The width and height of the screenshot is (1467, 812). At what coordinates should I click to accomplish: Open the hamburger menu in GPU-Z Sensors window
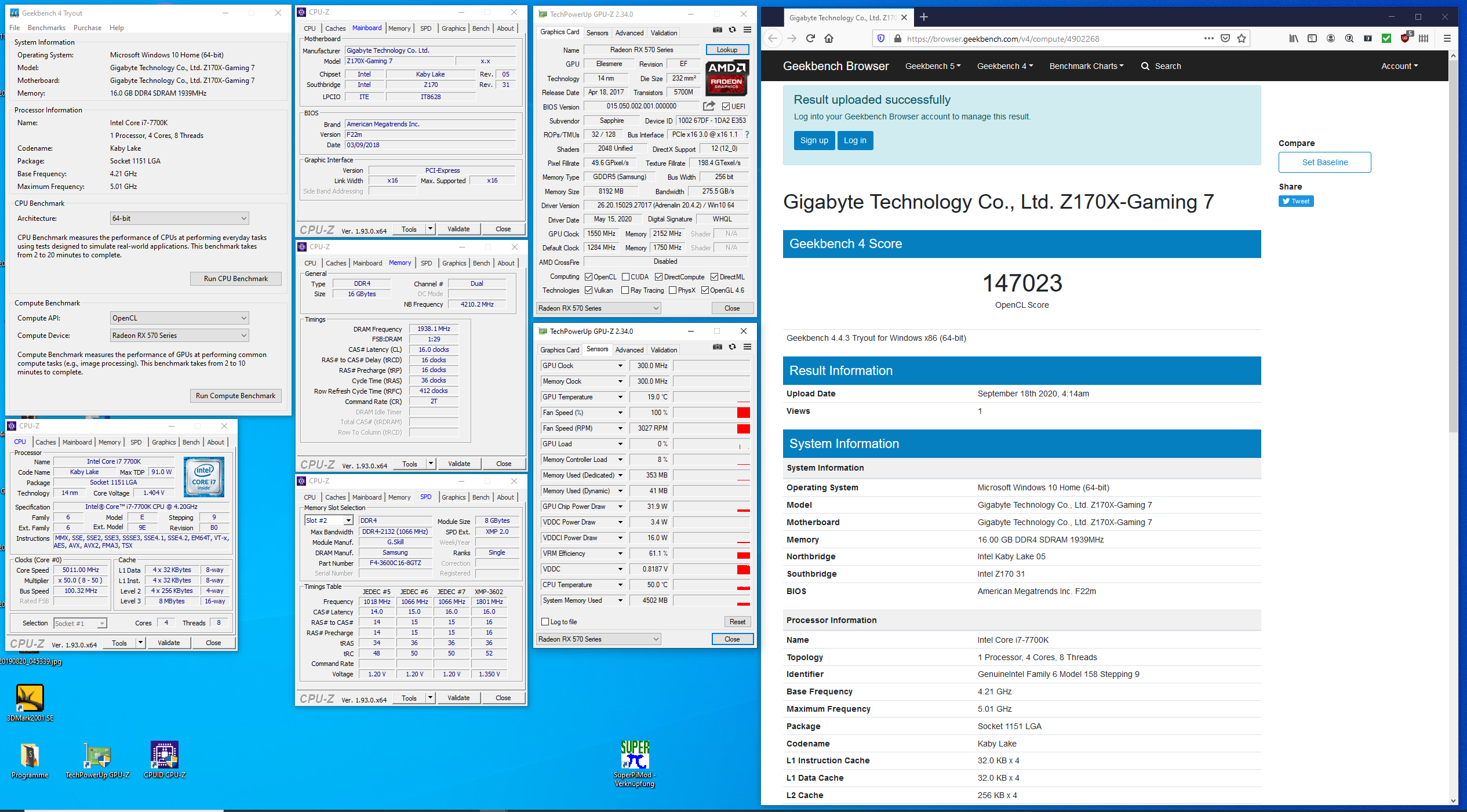pyautogui.click(x=748, y=347)
